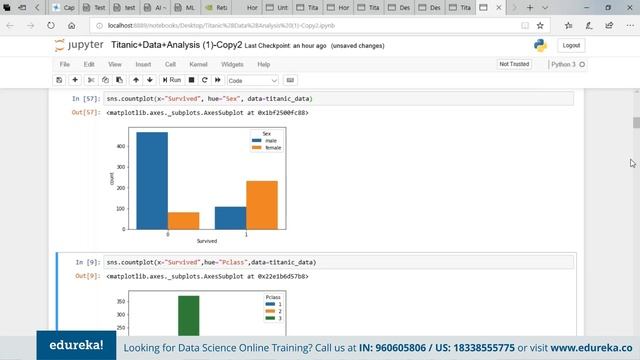The image size is (640, 360).
Task: Toggle reading view icon in address bar
Action: point(525,26)
